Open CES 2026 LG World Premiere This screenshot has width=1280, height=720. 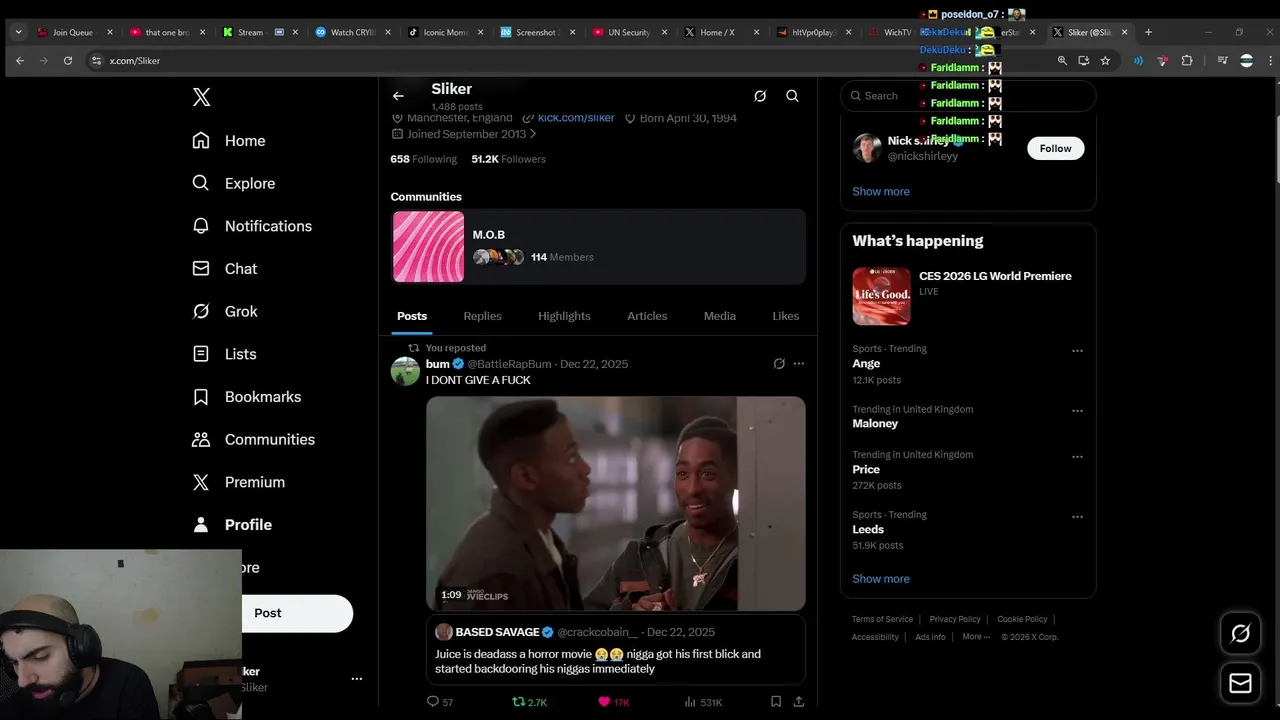coord(968,295)
